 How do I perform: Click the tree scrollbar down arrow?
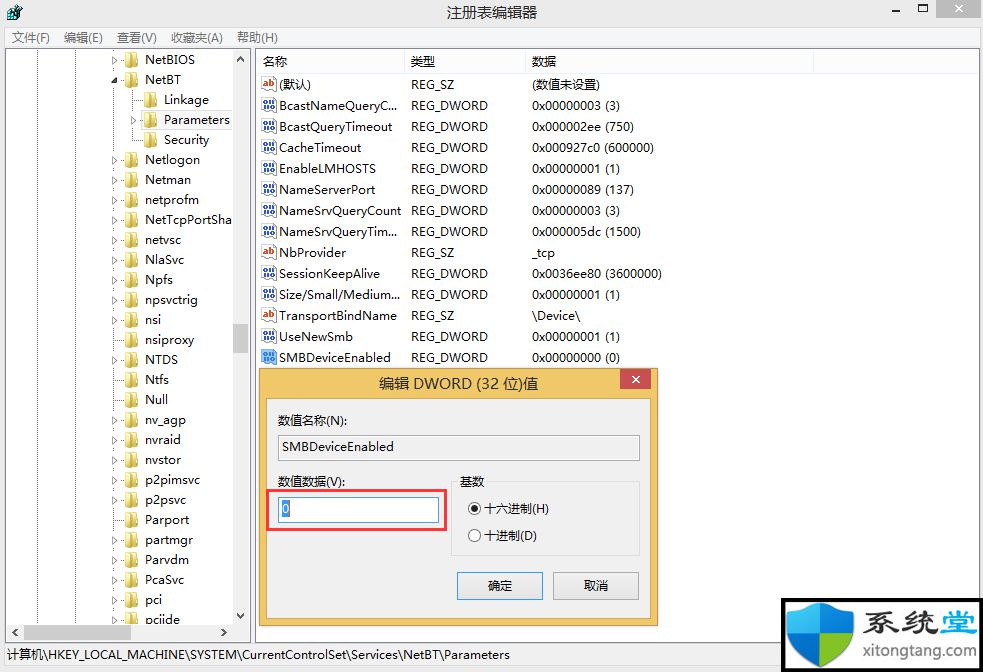pyautogui.click(x=240, y=616)
